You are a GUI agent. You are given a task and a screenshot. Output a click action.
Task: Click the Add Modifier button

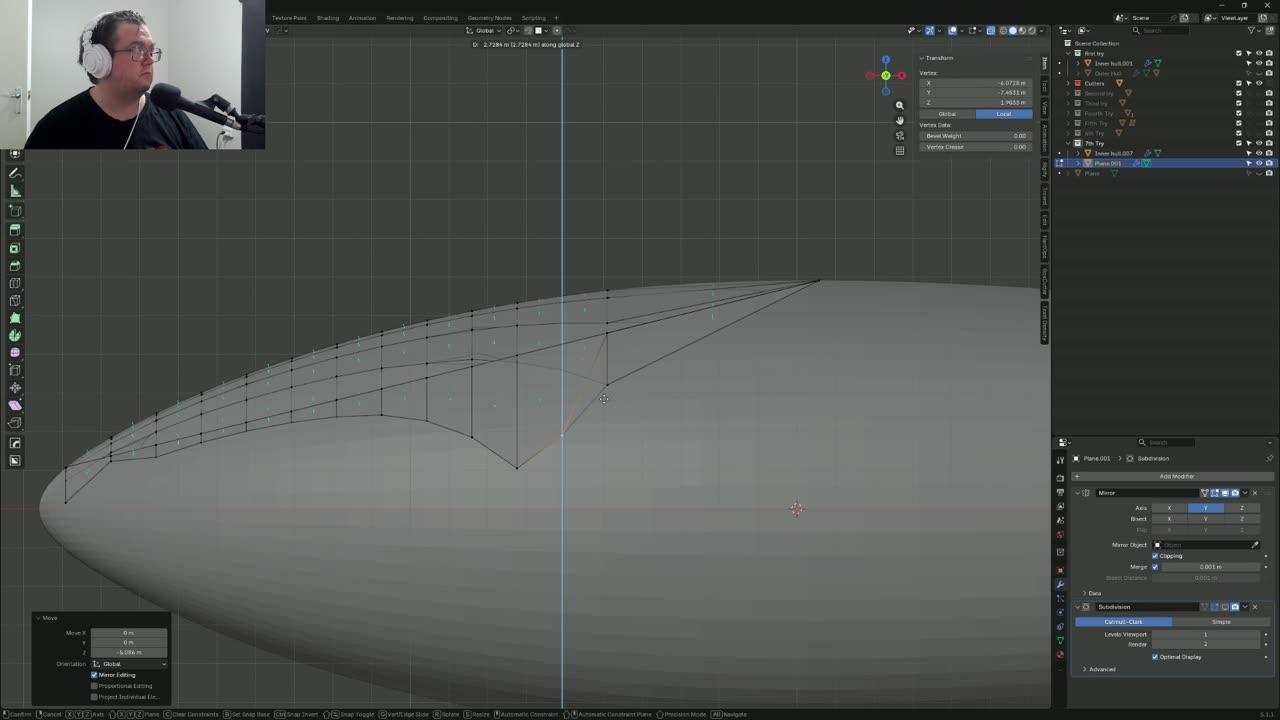click(x=1176, y=476)
